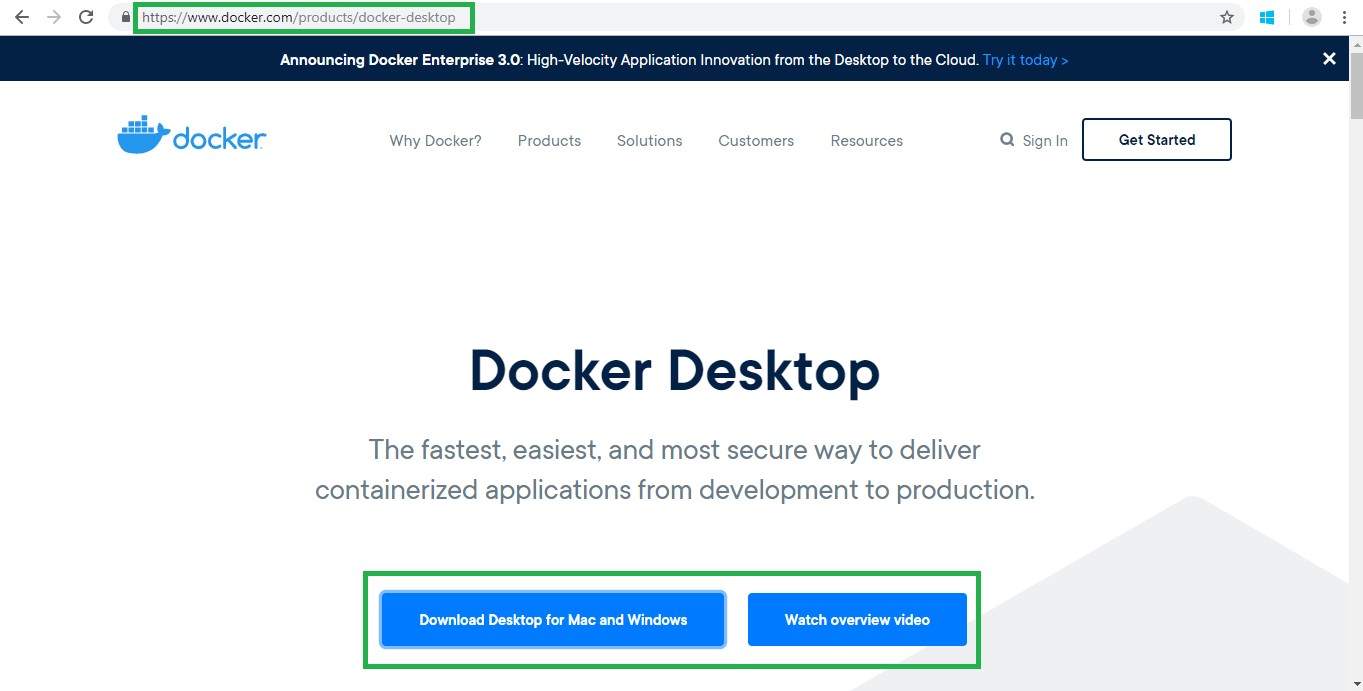
Task: Expand the Customers nav menu
Action: 756,141
